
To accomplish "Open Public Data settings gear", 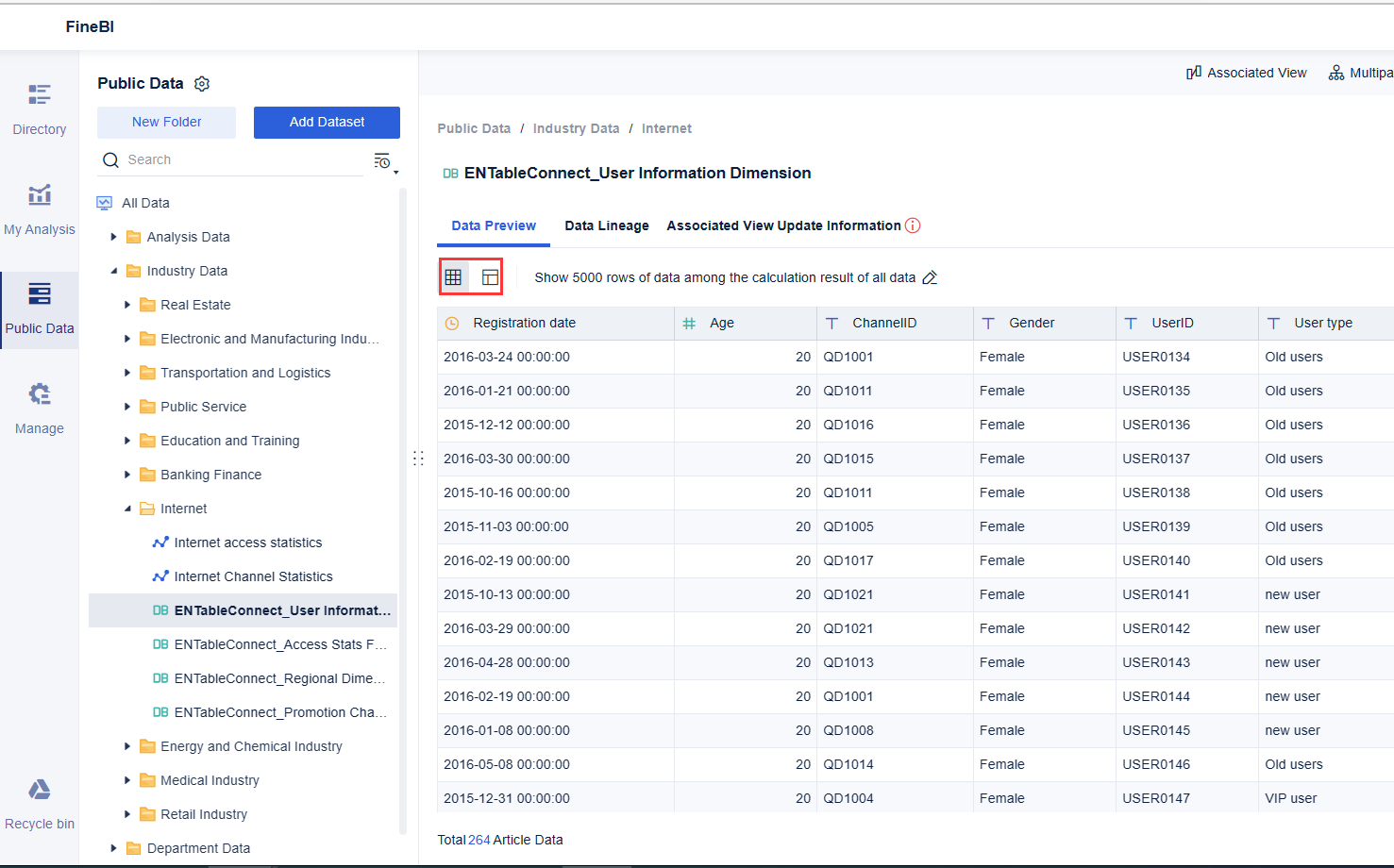I will click(202, 84).
